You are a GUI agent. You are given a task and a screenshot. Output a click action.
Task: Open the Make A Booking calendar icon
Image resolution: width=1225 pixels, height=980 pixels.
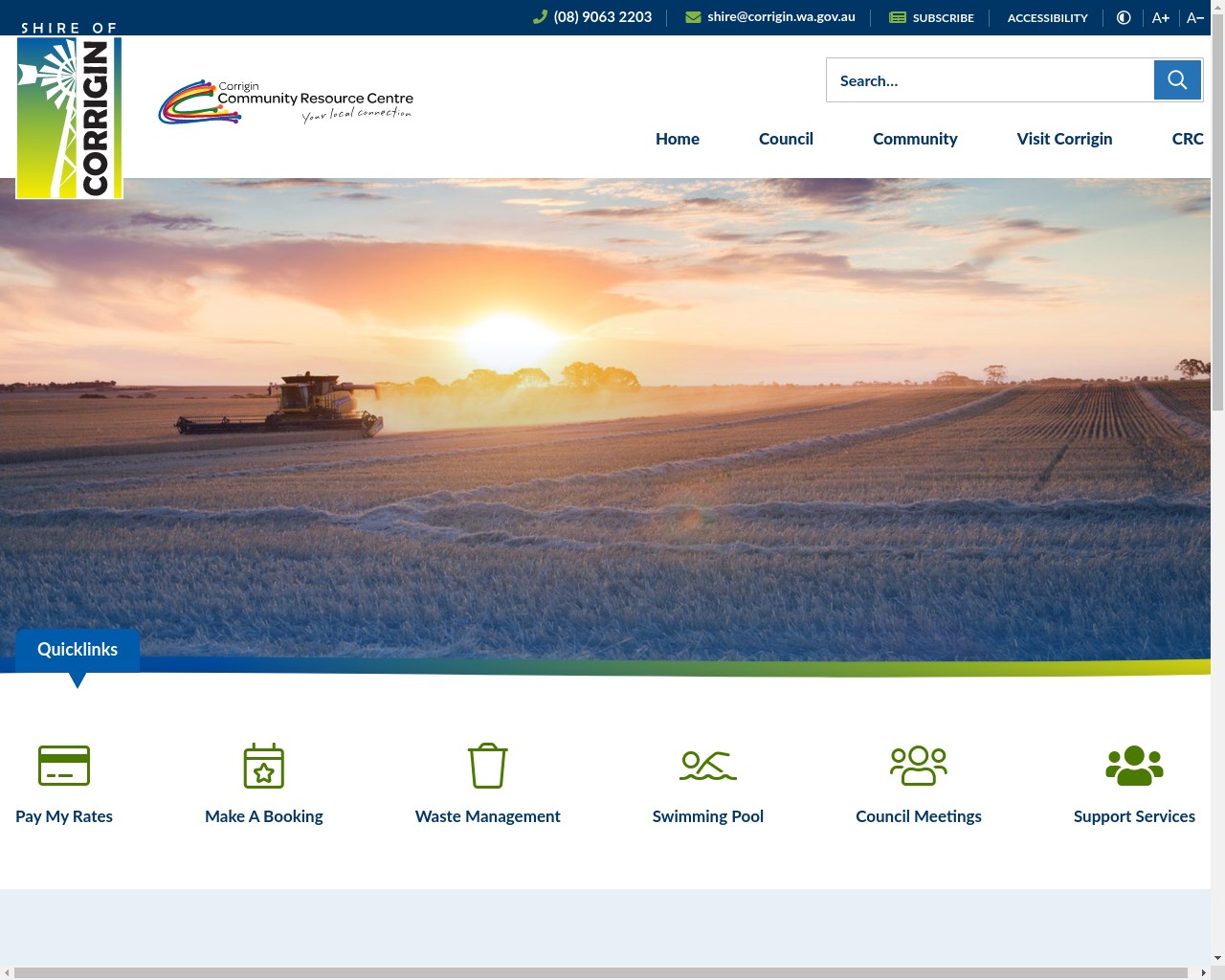click(263, 765)
